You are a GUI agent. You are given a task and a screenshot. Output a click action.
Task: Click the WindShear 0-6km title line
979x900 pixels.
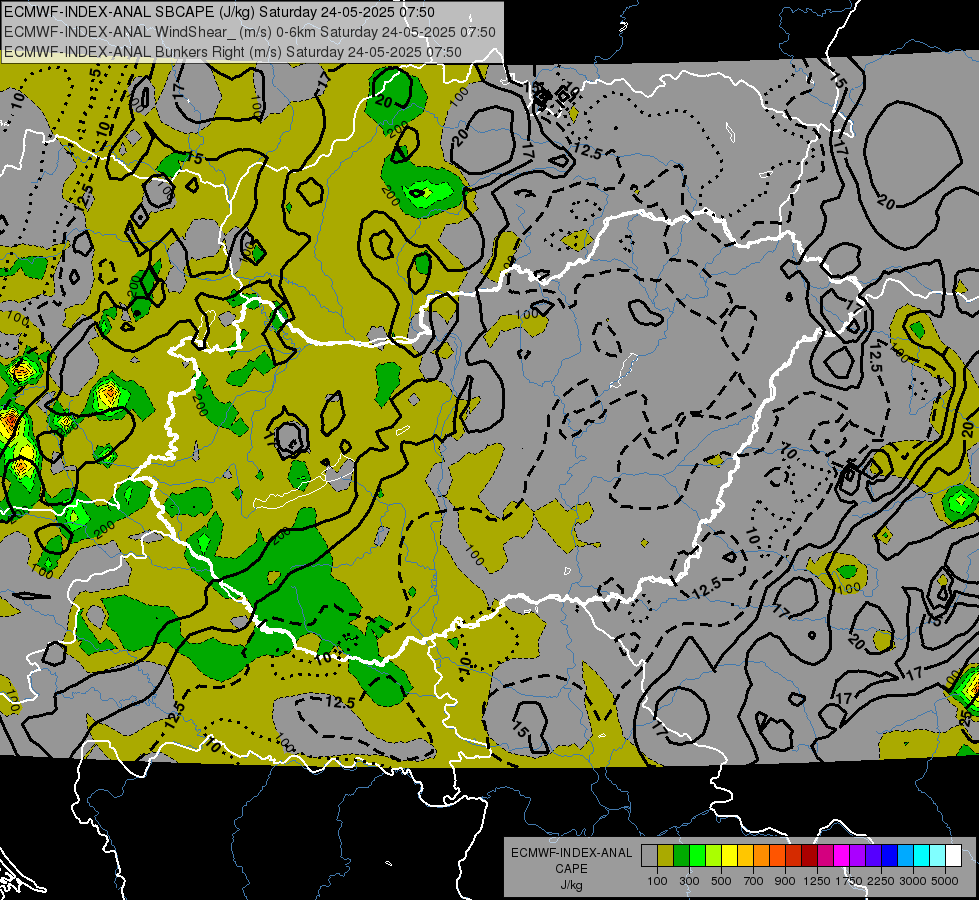click(x=250, y=32)
